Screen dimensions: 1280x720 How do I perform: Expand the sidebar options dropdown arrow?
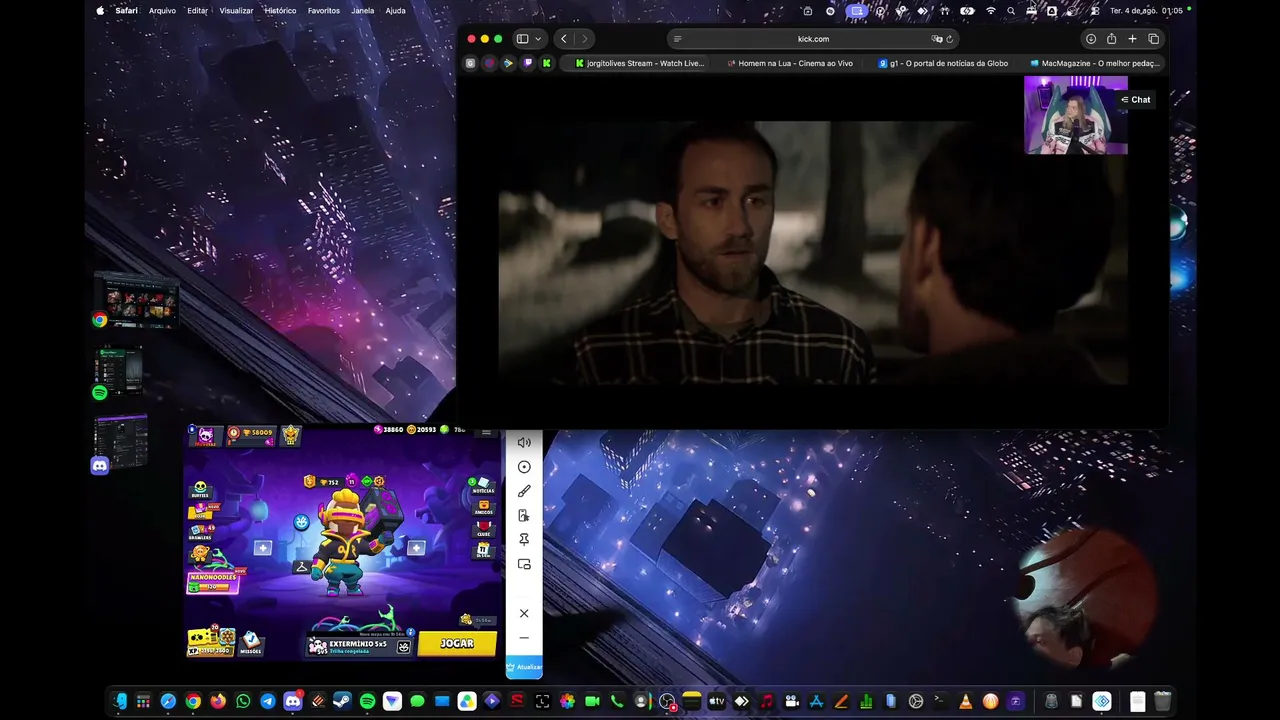point(538,39)
